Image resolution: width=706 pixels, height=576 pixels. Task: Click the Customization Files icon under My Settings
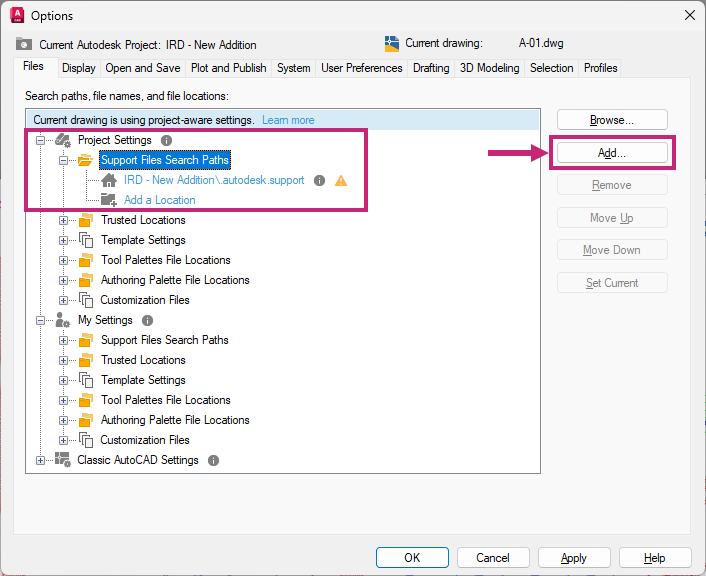coord(86,440)
